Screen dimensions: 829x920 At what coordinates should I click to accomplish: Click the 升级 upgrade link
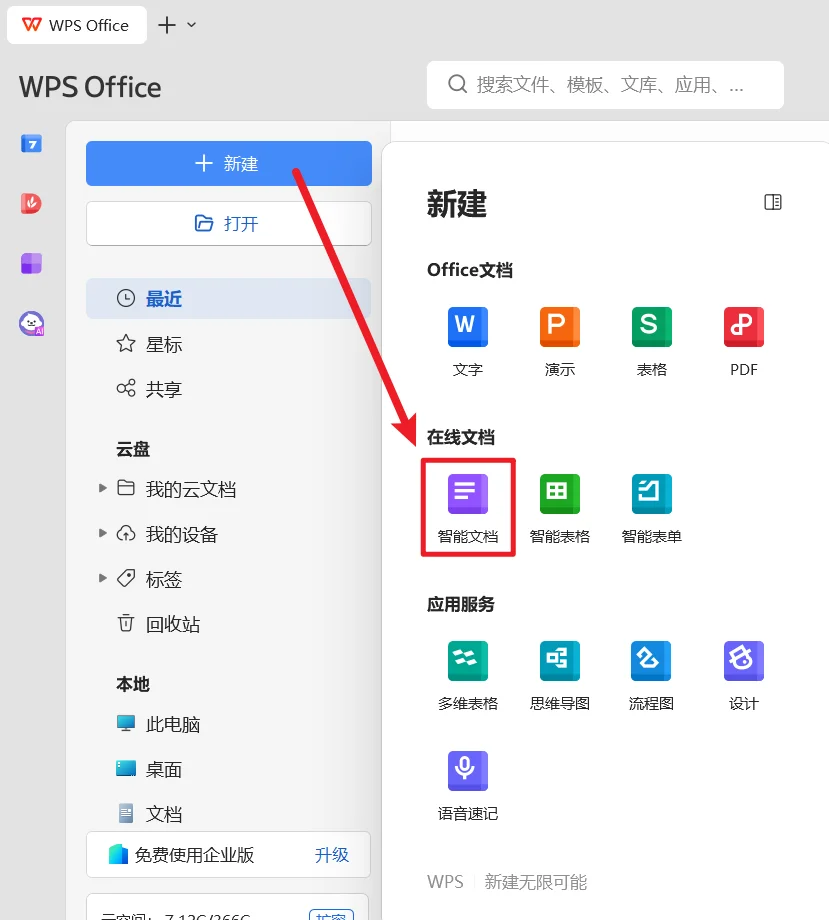[331, 855]
